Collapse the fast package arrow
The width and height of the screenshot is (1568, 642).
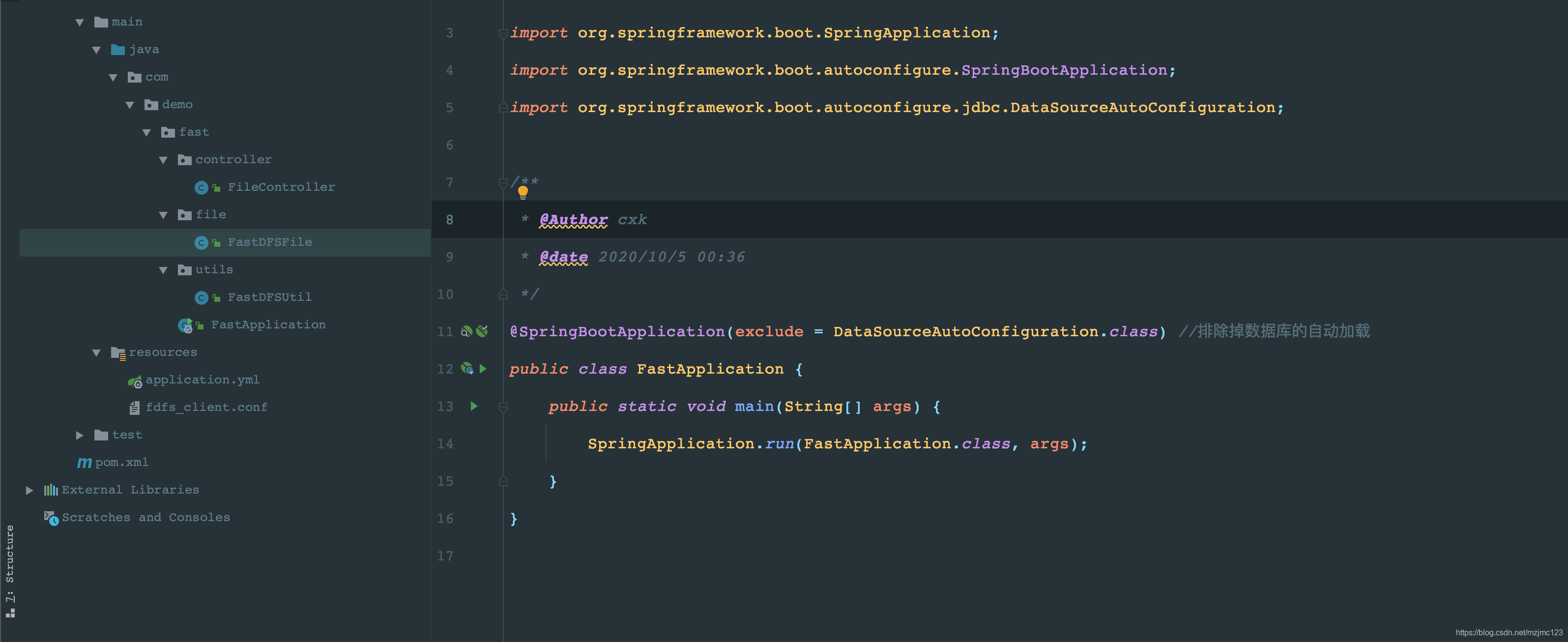[x=146, y=132]
